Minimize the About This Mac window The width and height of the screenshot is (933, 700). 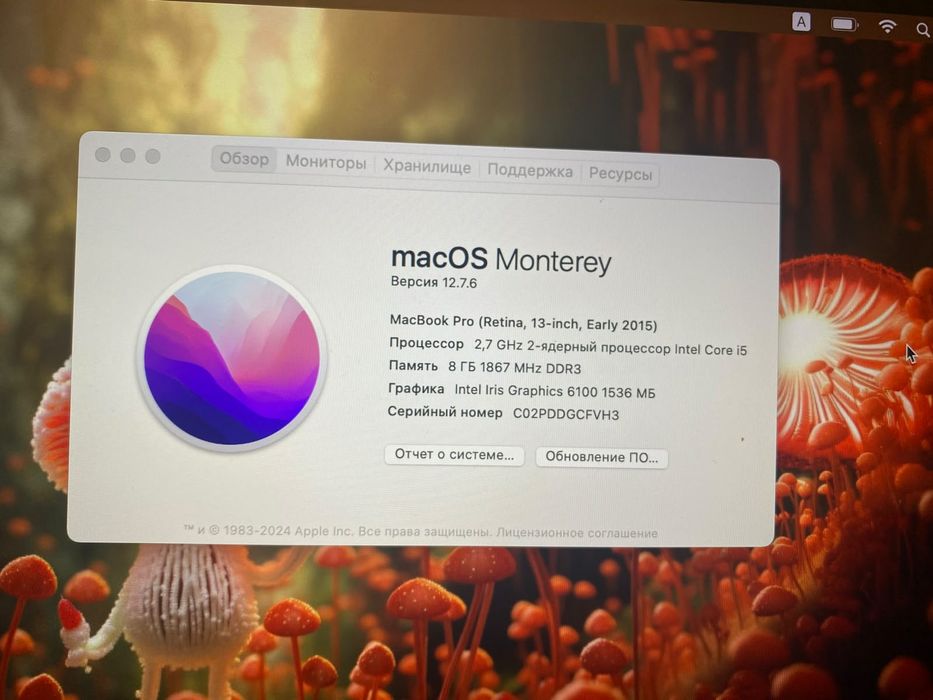[x=127, y=155]
